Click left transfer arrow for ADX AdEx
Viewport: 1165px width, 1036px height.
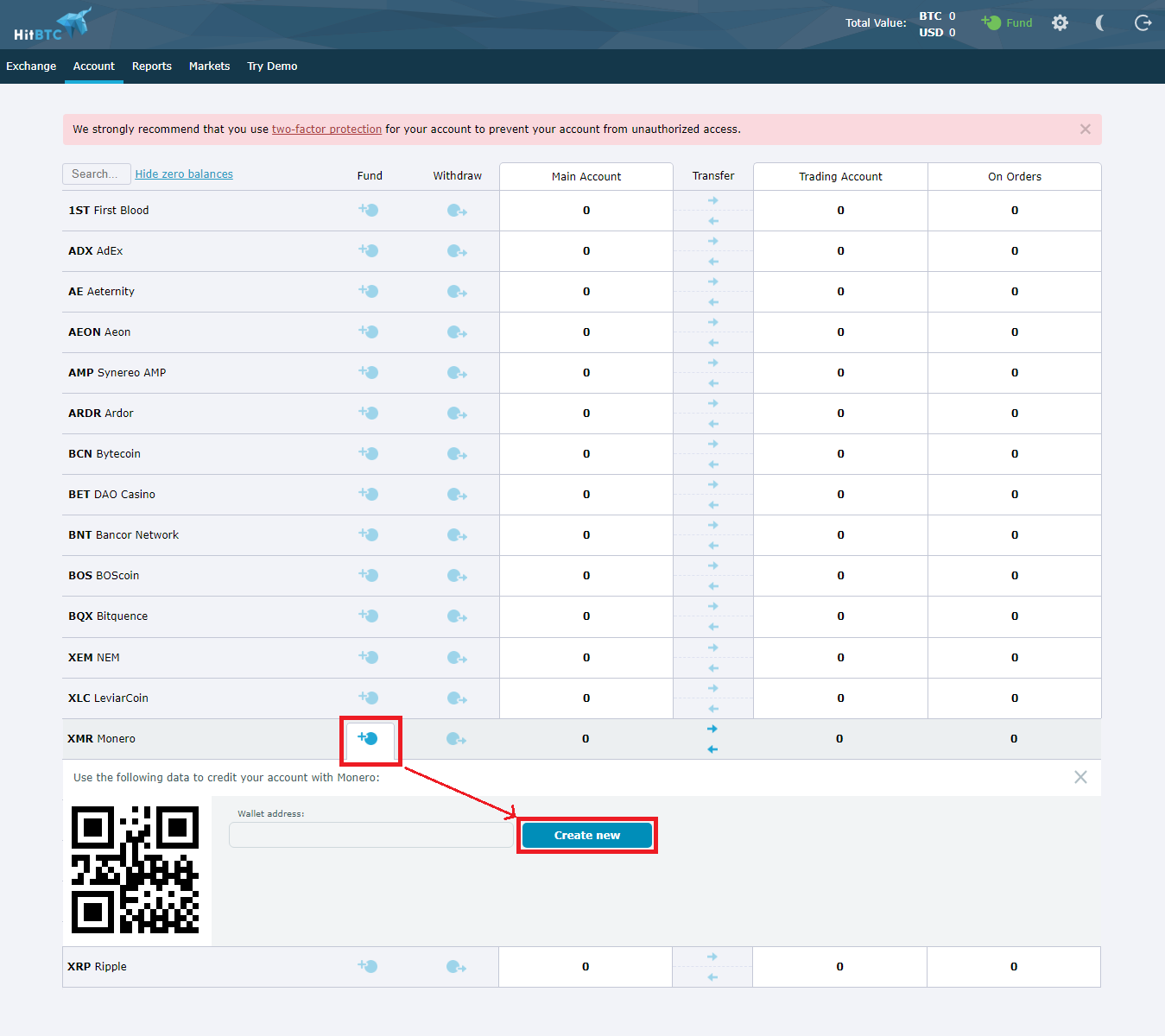point(713,262)
